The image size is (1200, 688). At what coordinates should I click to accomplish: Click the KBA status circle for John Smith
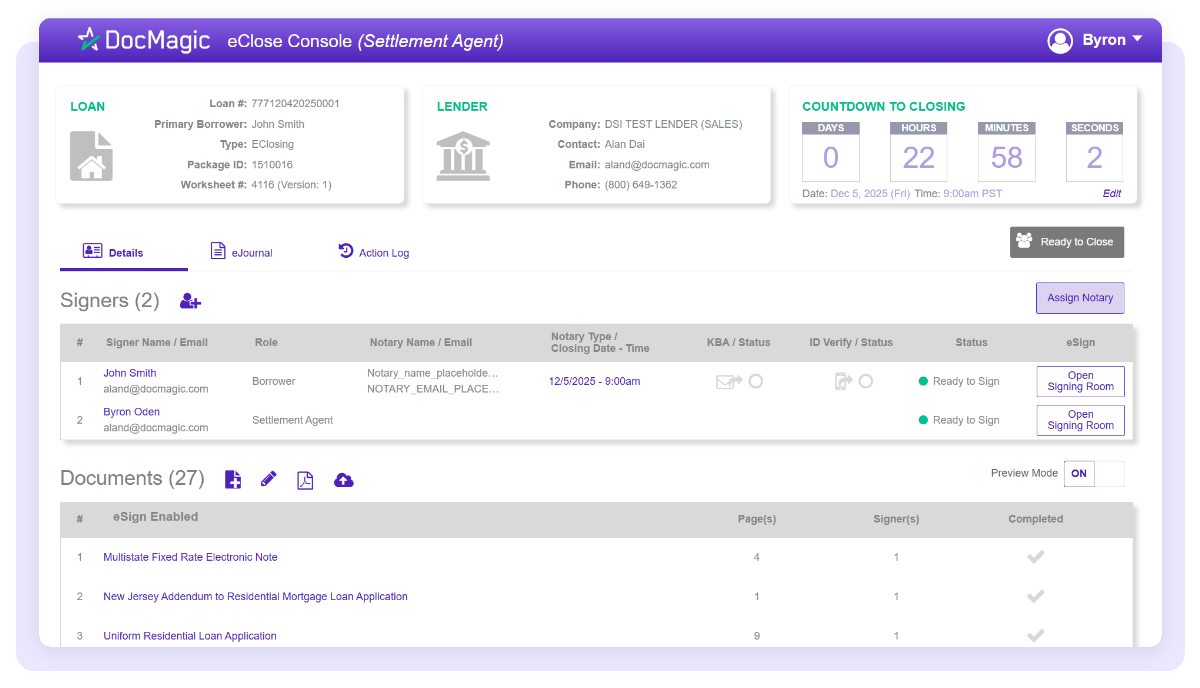758,381
